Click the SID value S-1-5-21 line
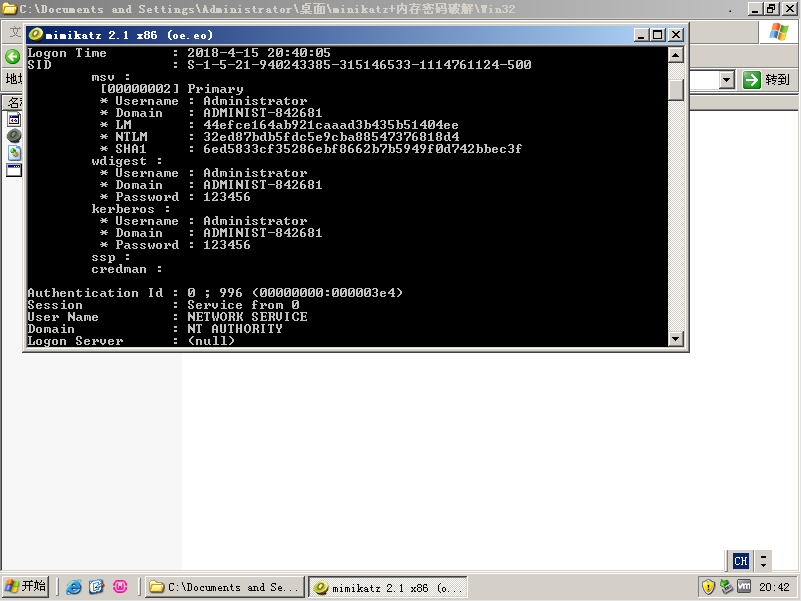Screen dimensions: 801x601 coord(279,65)
